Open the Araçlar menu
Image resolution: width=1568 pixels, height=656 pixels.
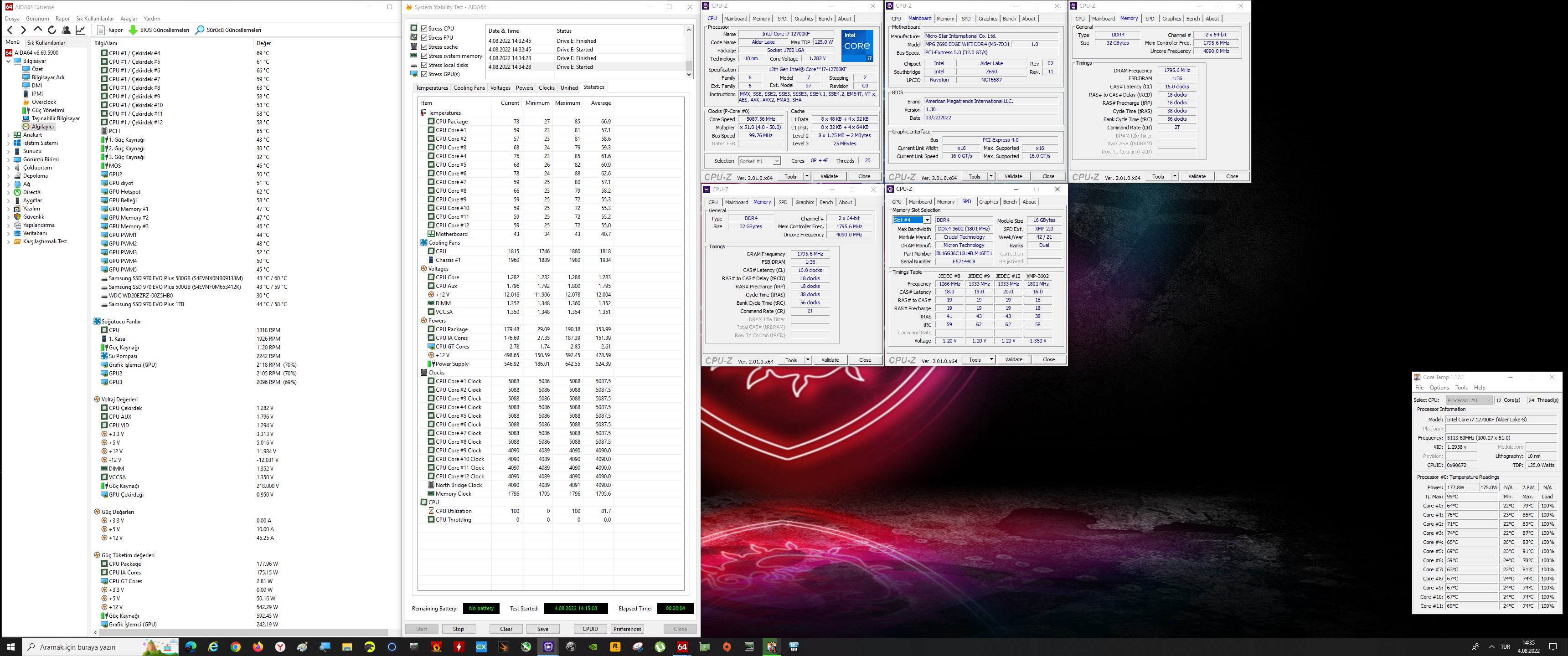click(x=129, y=18)
